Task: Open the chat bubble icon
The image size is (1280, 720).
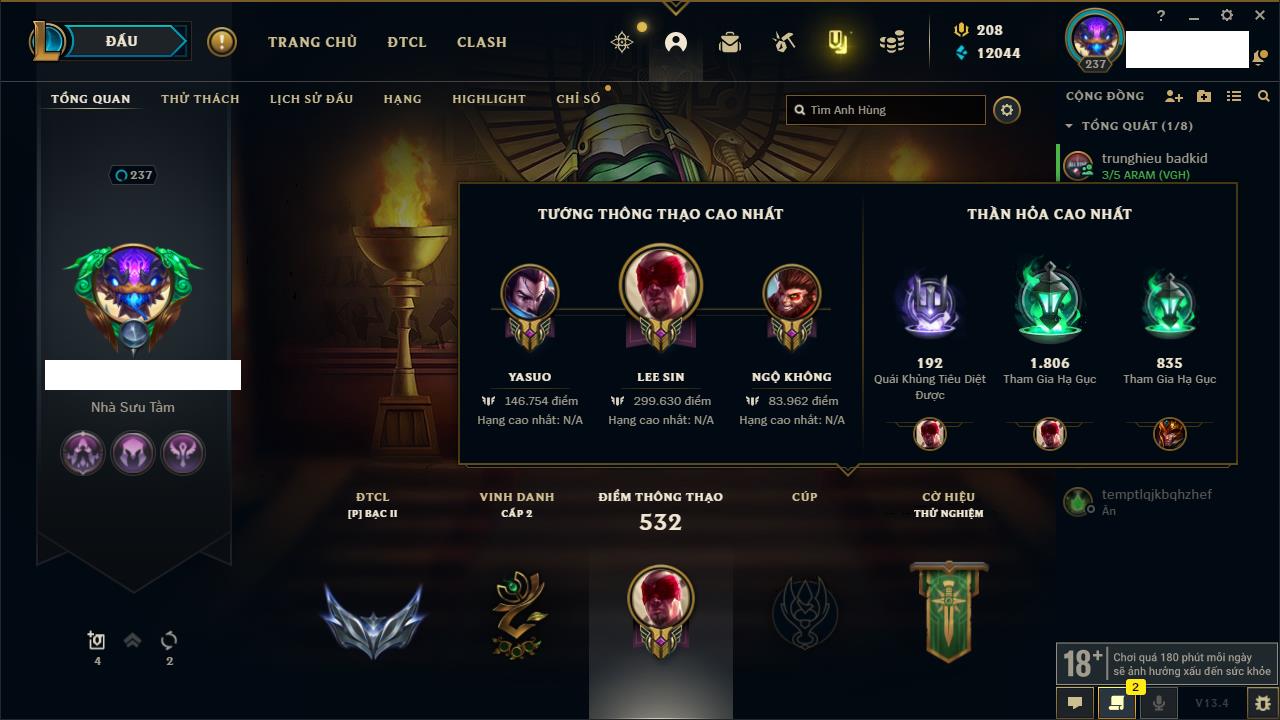Action: 1075,703
